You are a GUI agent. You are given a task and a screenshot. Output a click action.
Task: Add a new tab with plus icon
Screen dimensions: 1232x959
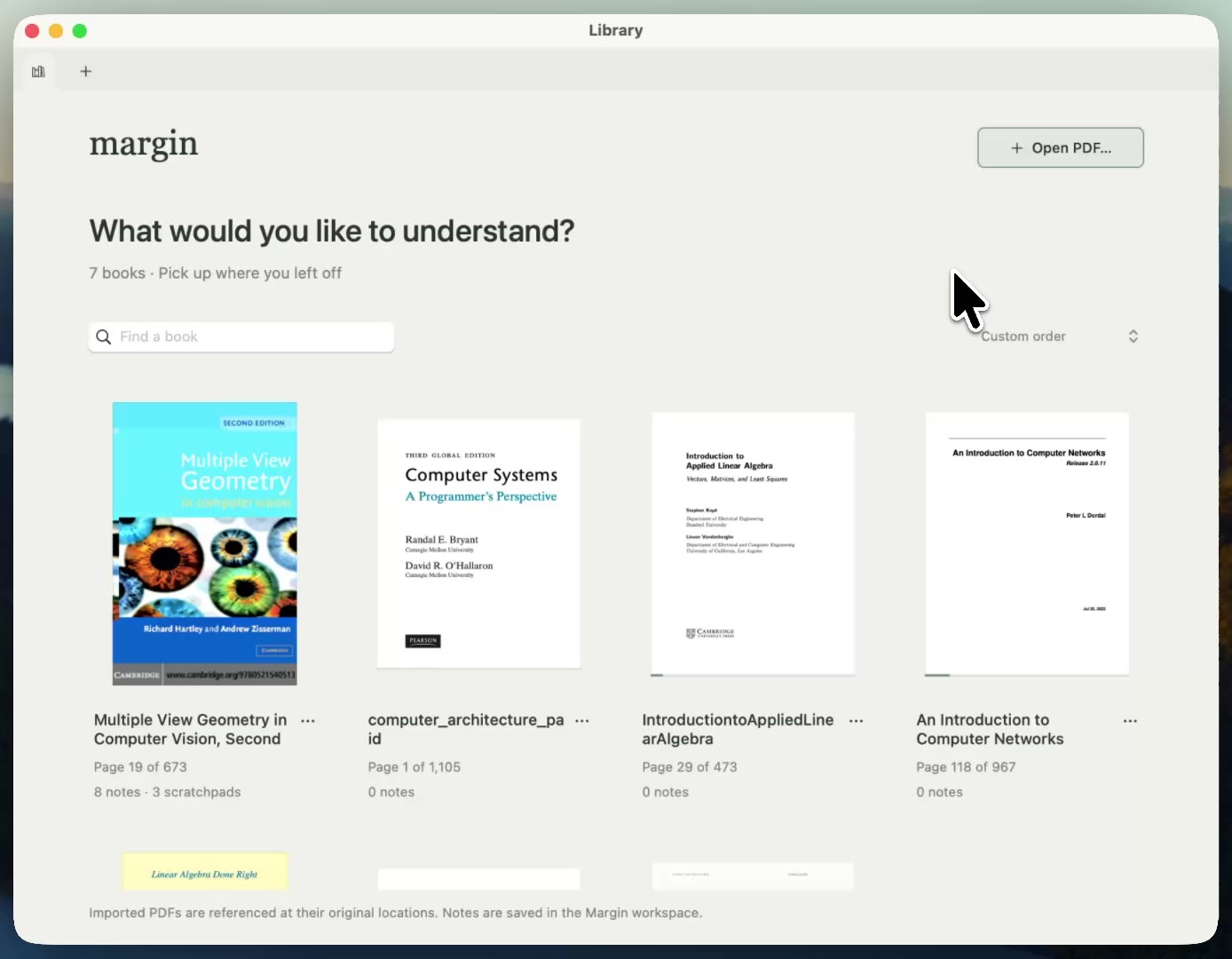pyautogui.click(x=86, y=71)
